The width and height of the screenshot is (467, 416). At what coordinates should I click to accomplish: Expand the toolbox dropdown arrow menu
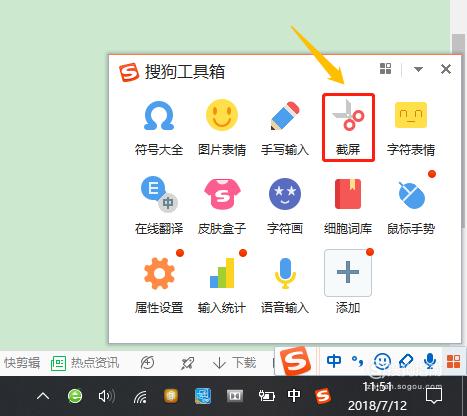(418, 69)
